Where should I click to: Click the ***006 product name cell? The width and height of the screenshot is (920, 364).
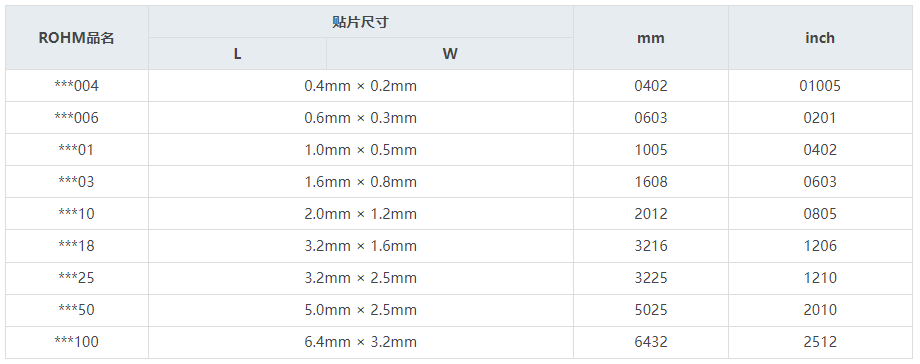[77, 117]
